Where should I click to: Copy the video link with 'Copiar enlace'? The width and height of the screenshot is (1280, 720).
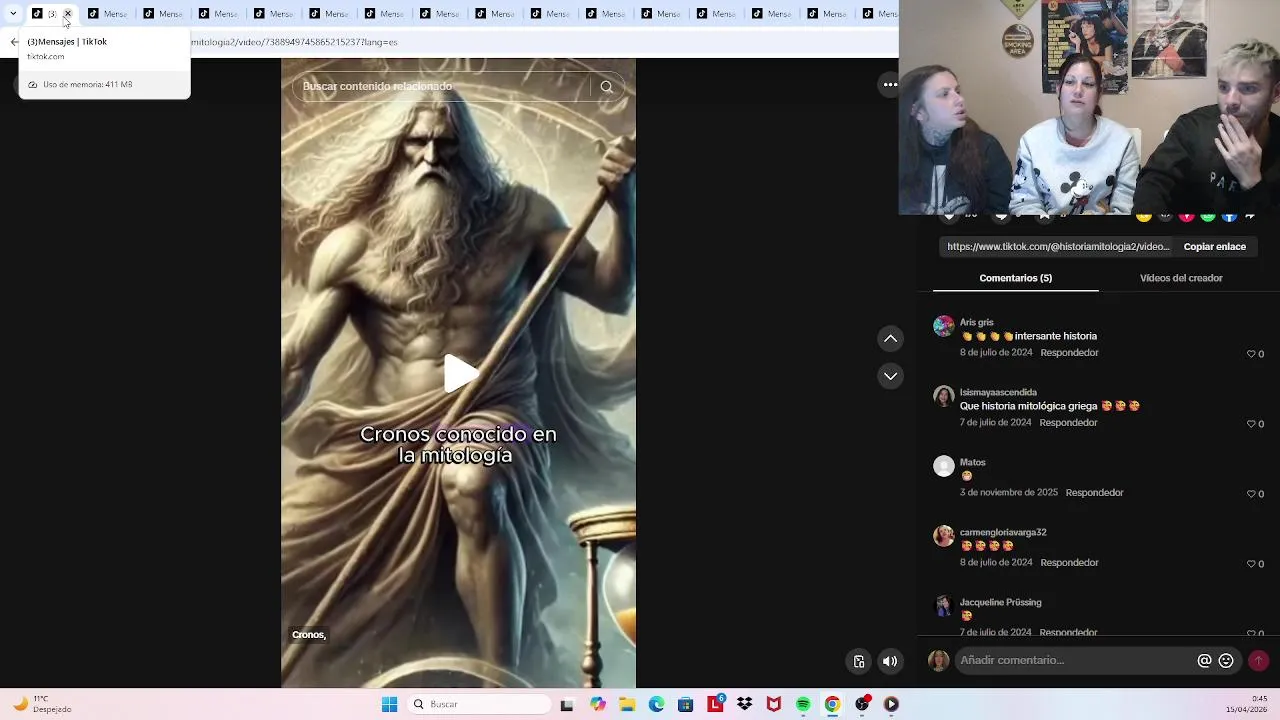click(1214, 246)
